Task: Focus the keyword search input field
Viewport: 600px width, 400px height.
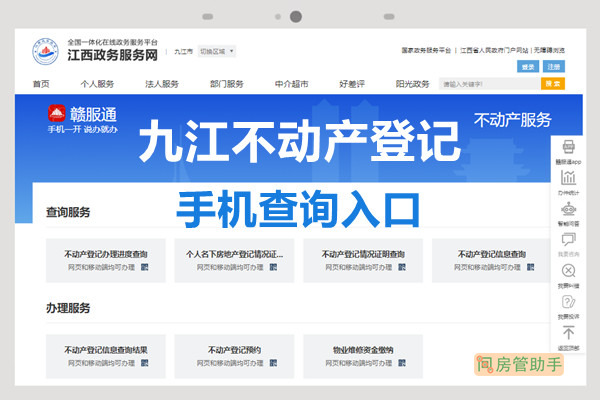Action: pyautogui.click(x=490, y=84)
